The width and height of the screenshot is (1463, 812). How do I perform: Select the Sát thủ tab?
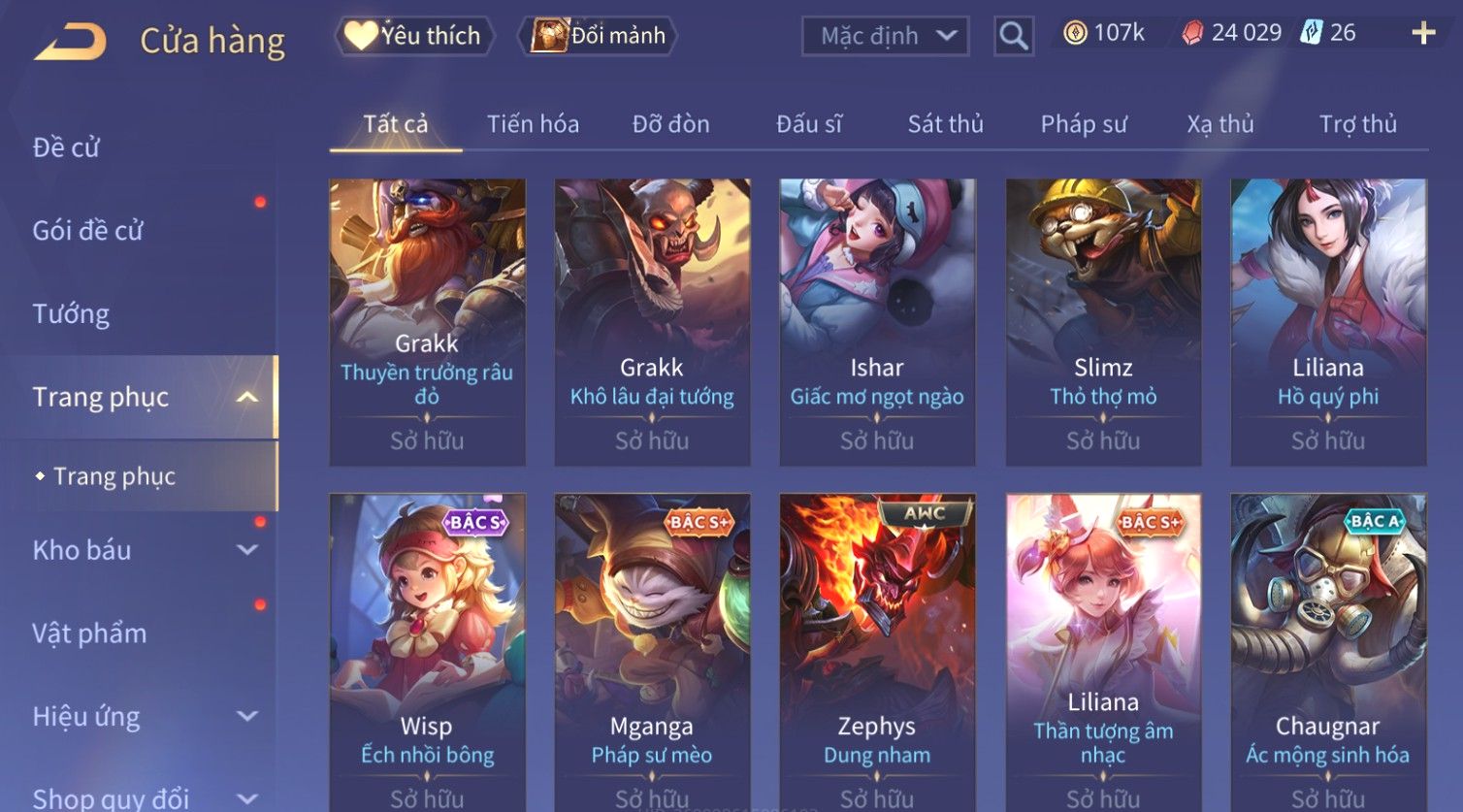(945, 124)
